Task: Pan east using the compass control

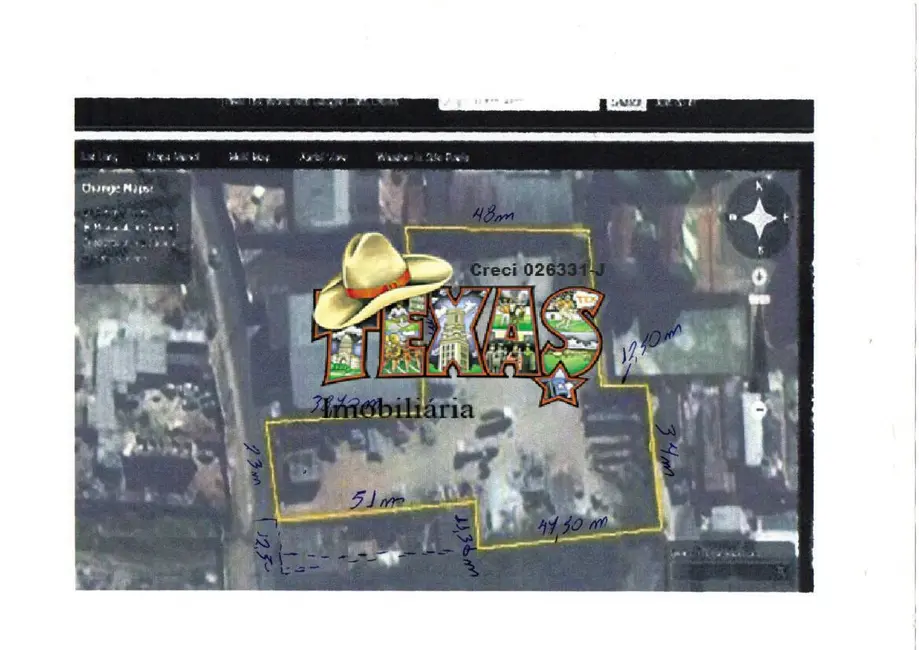Action: click(x=788, y=216)
